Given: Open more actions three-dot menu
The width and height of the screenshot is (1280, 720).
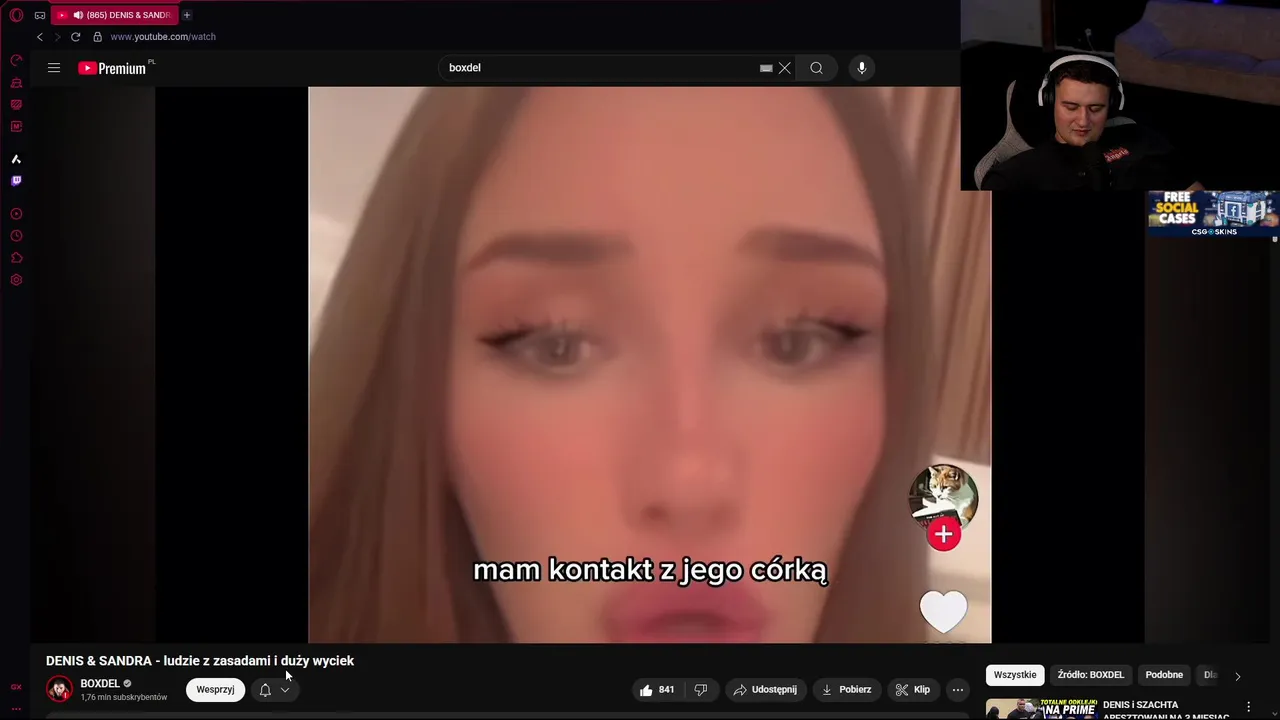Looking at the screenshot, I should click(x=958, y=690).
